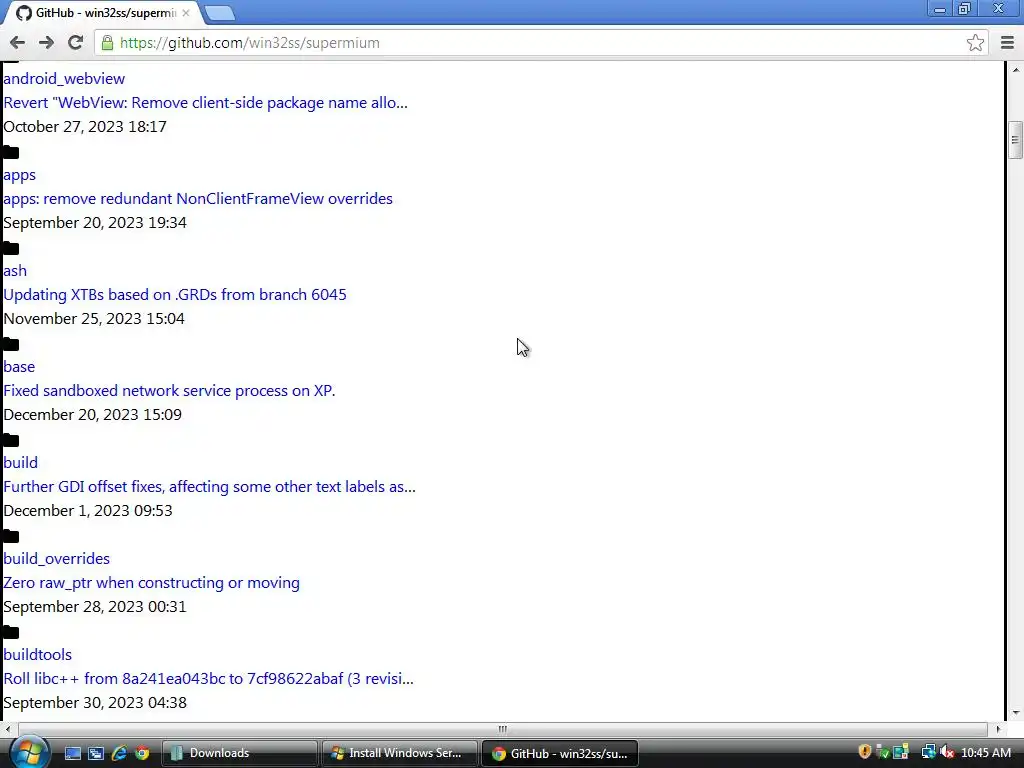1024x768 pixels.
Task: Click the tray icon left of network
Action: [x=901, y=752]
